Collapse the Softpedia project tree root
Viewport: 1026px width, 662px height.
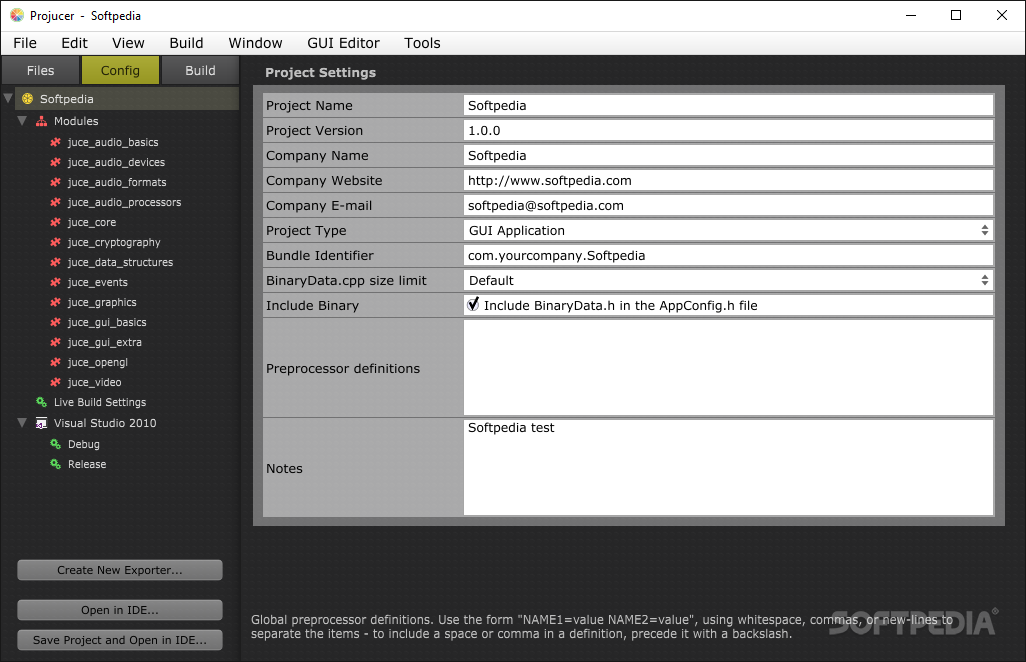pos(8,99)
